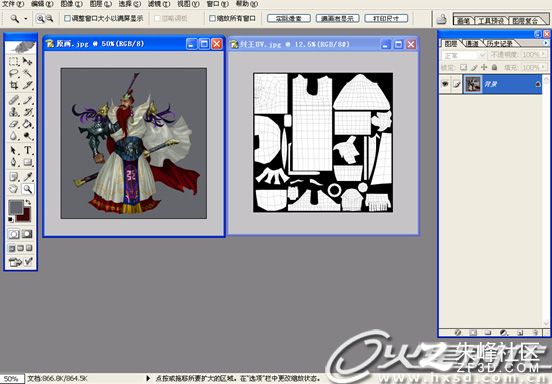
Task: Select the Crop tool
Action: (13, 85)
